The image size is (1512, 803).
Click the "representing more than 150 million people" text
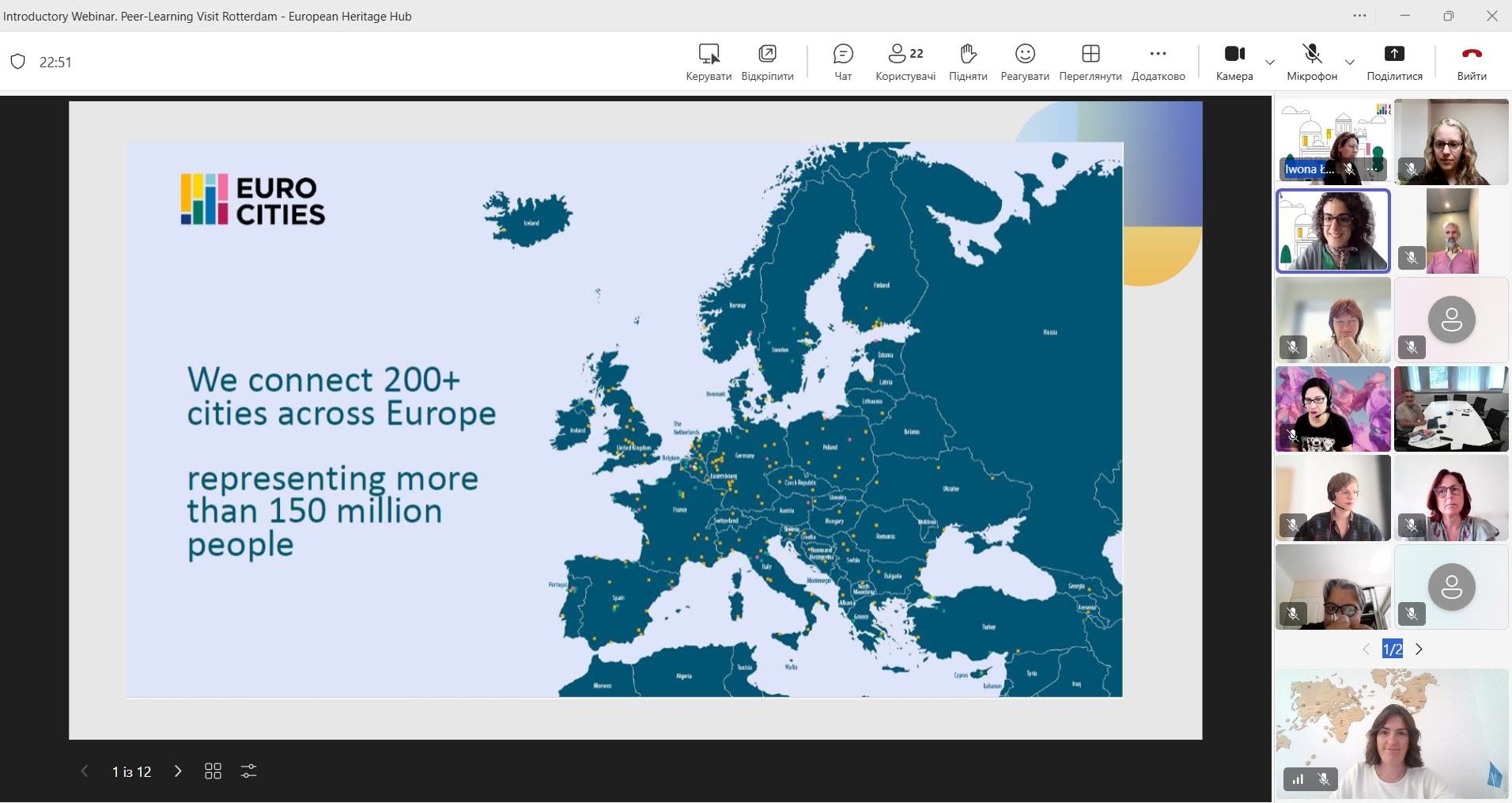[333, 512]
